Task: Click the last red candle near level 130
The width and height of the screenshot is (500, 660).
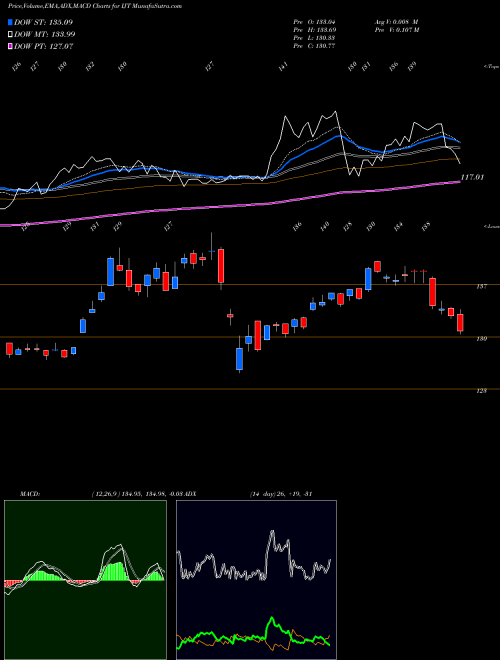Action: tap(460, 322)
